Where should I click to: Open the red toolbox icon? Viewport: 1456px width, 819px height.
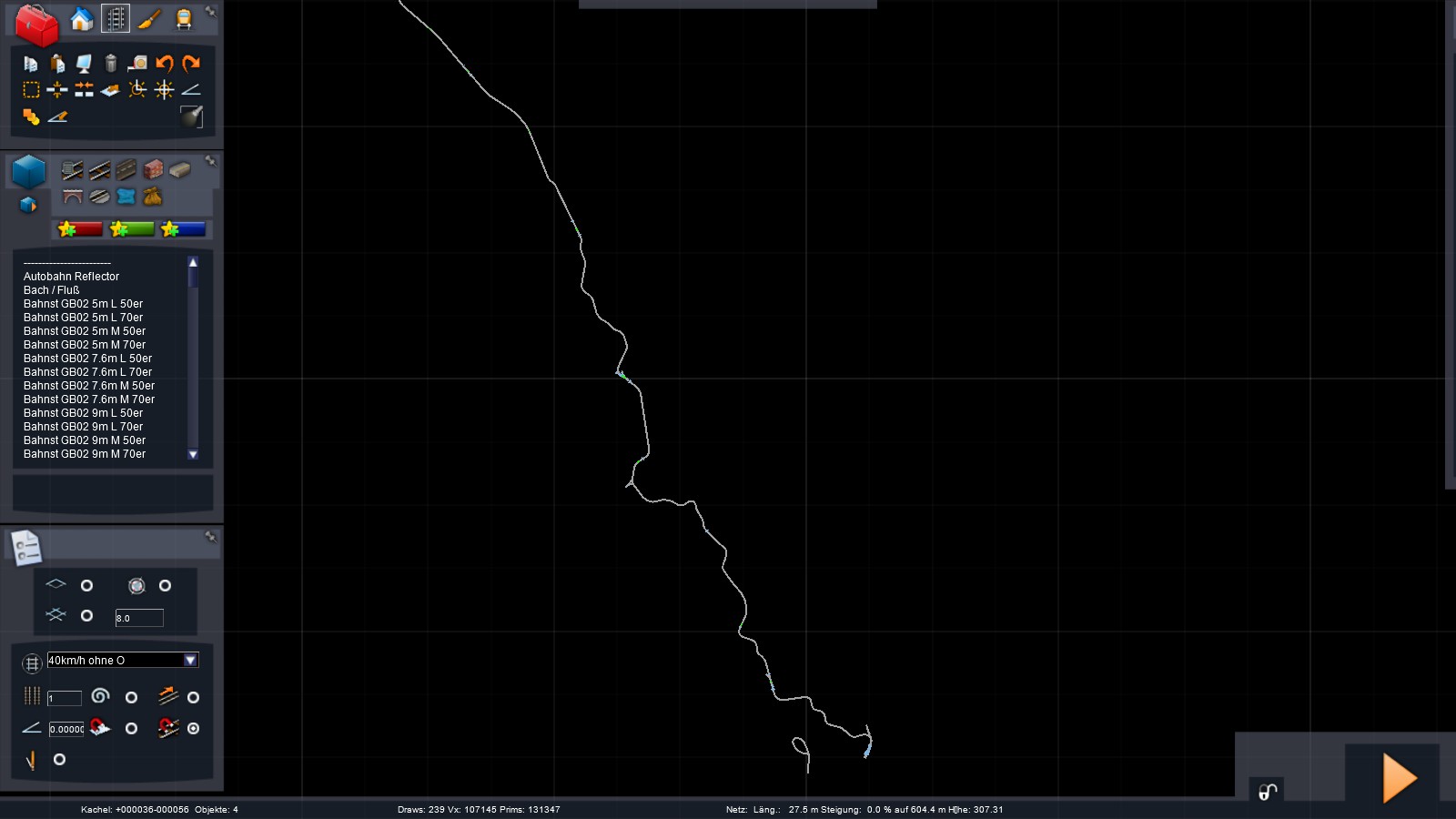[x=37, y=25]
